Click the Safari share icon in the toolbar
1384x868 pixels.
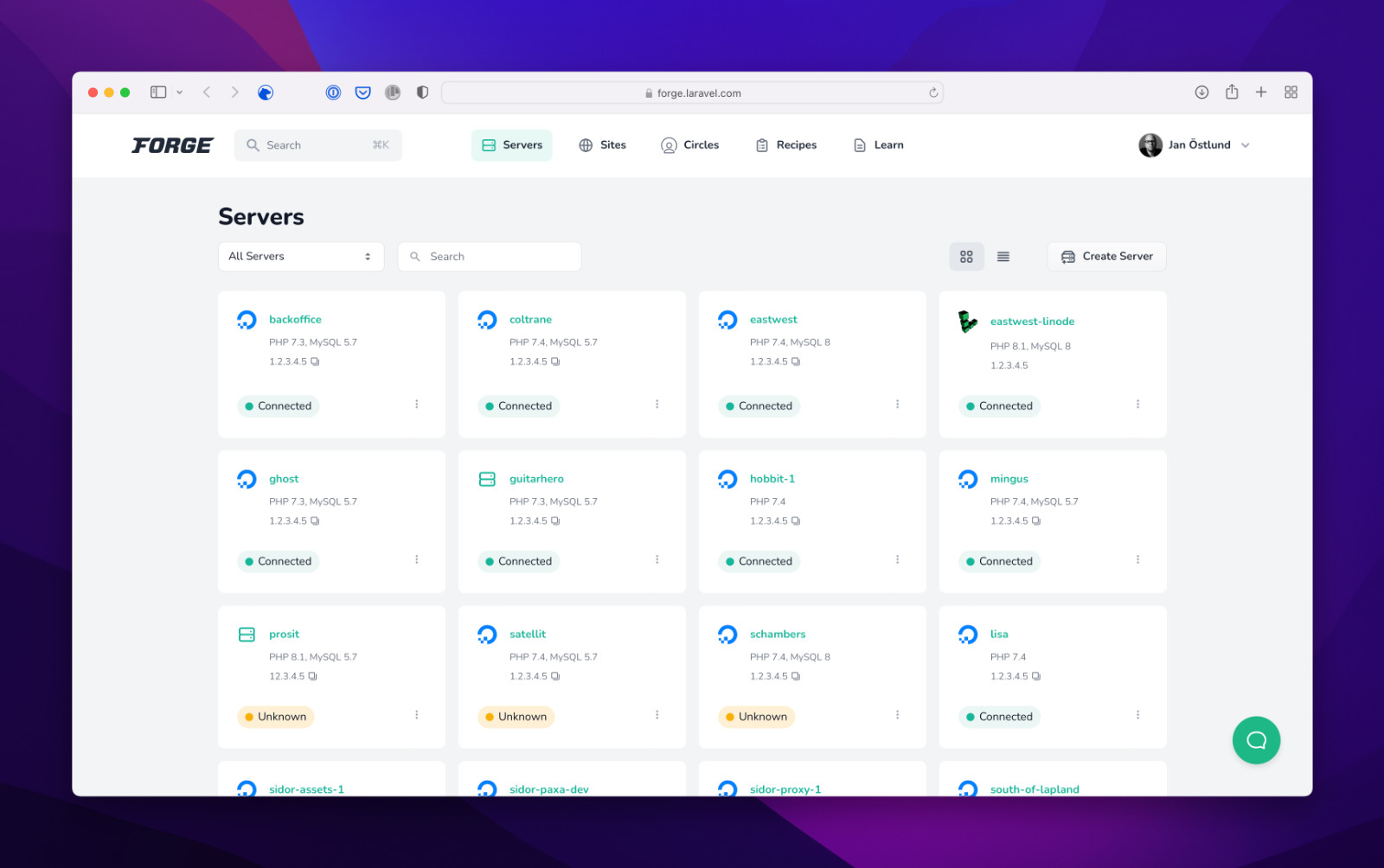click(1231, 92)
